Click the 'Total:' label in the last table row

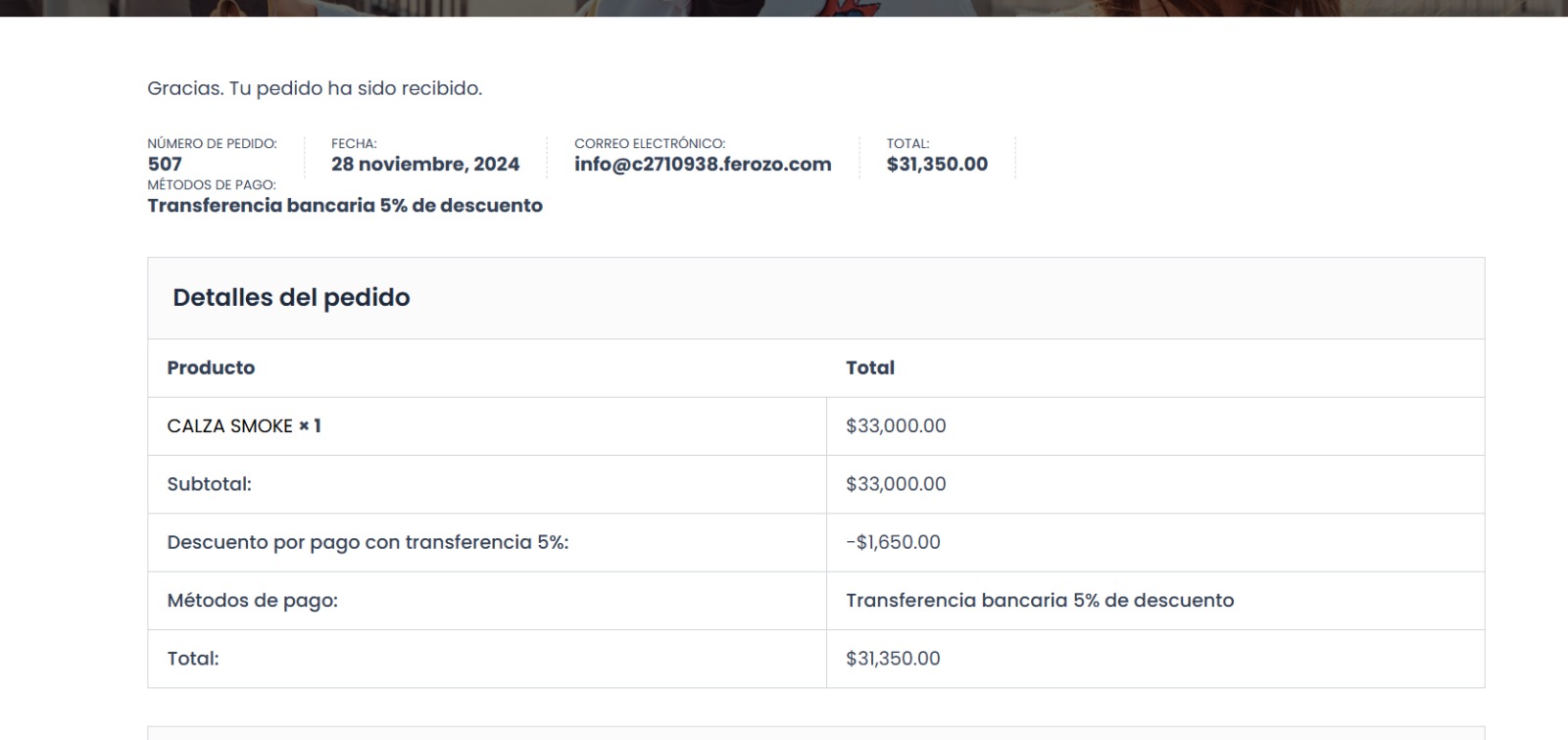(193, 659)
